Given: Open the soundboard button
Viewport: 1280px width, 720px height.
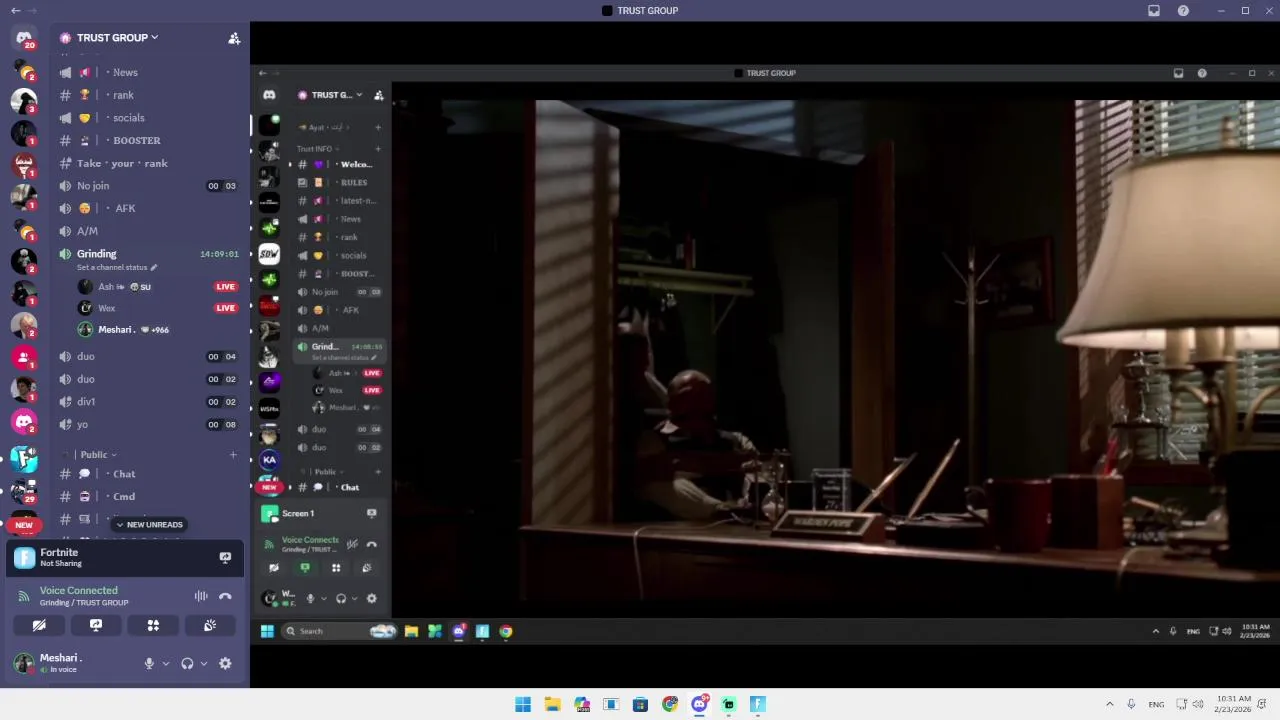Looking at the screenshot, I should (x=210, y=625).
